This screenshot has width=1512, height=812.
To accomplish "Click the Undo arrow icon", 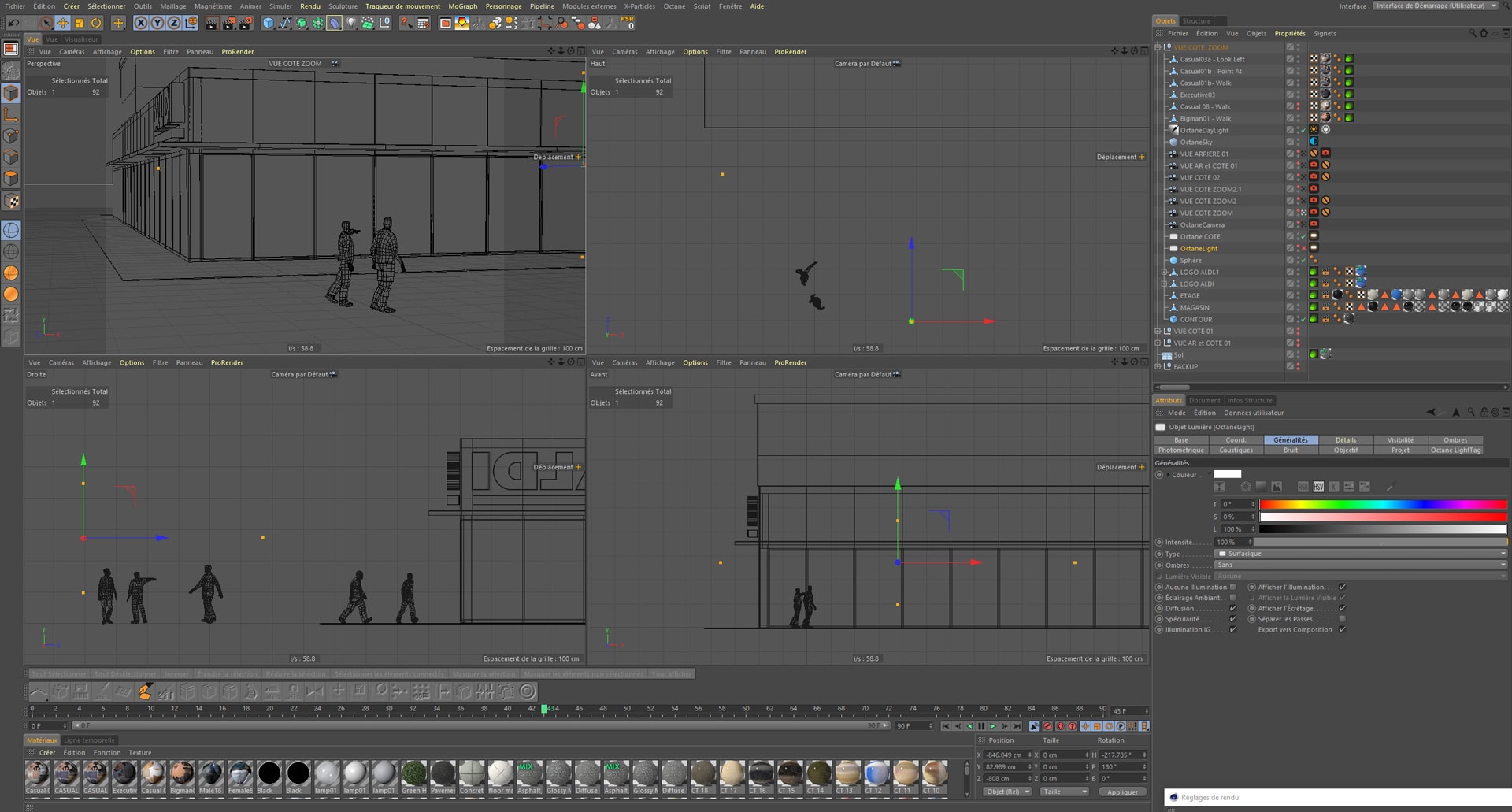I will [13, 24].
